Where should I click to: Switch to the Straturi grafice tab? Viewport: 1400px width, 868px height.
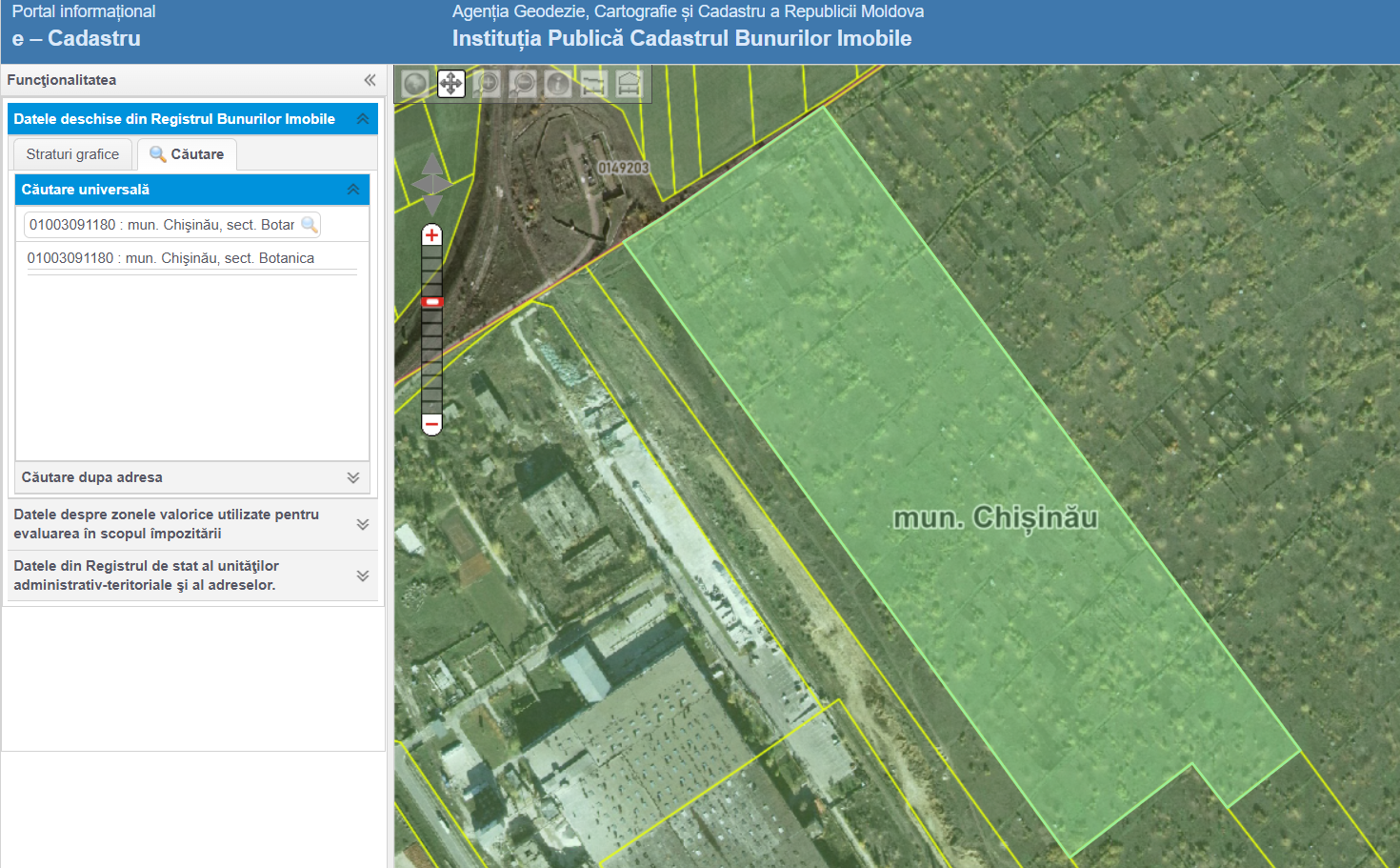72,154
